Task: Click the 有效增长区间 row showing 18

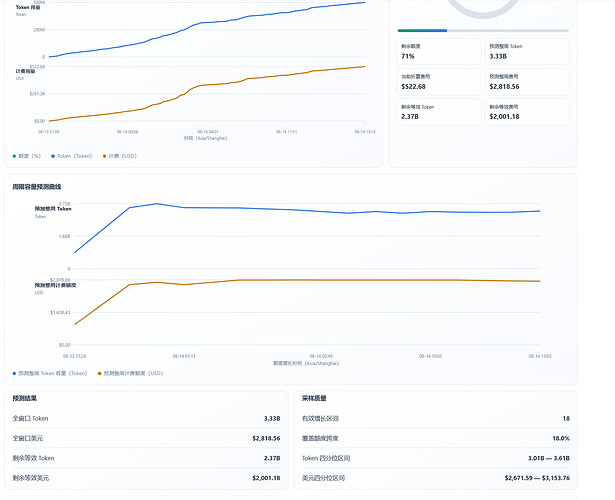Action: [x=436, y=418]
